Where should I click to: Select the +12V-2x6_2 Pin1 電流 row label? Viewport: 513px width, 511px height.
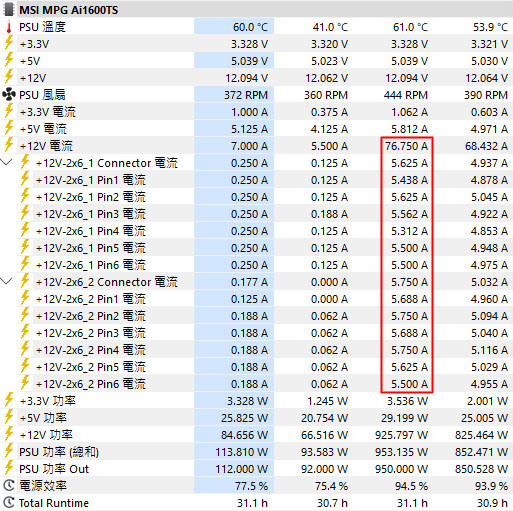(x=91, y=299)
